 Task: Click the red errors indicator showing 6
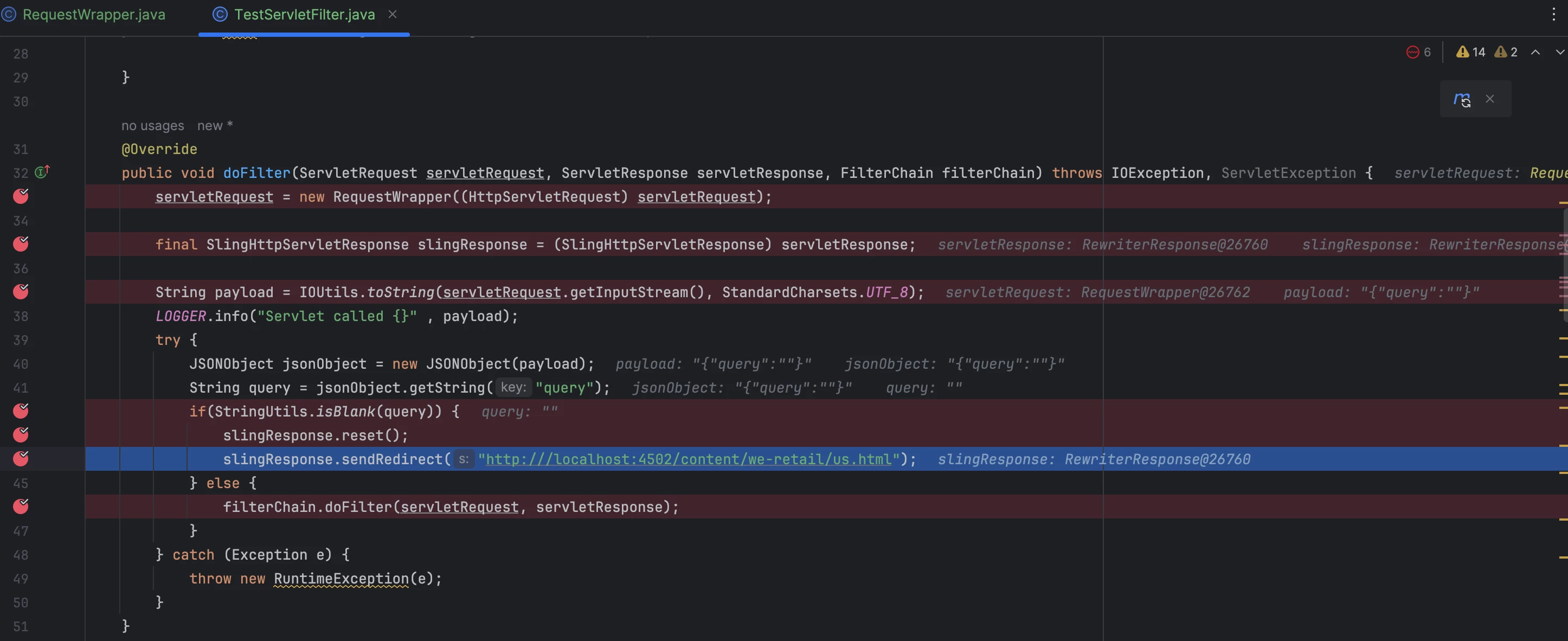[x=1418, y=53]
